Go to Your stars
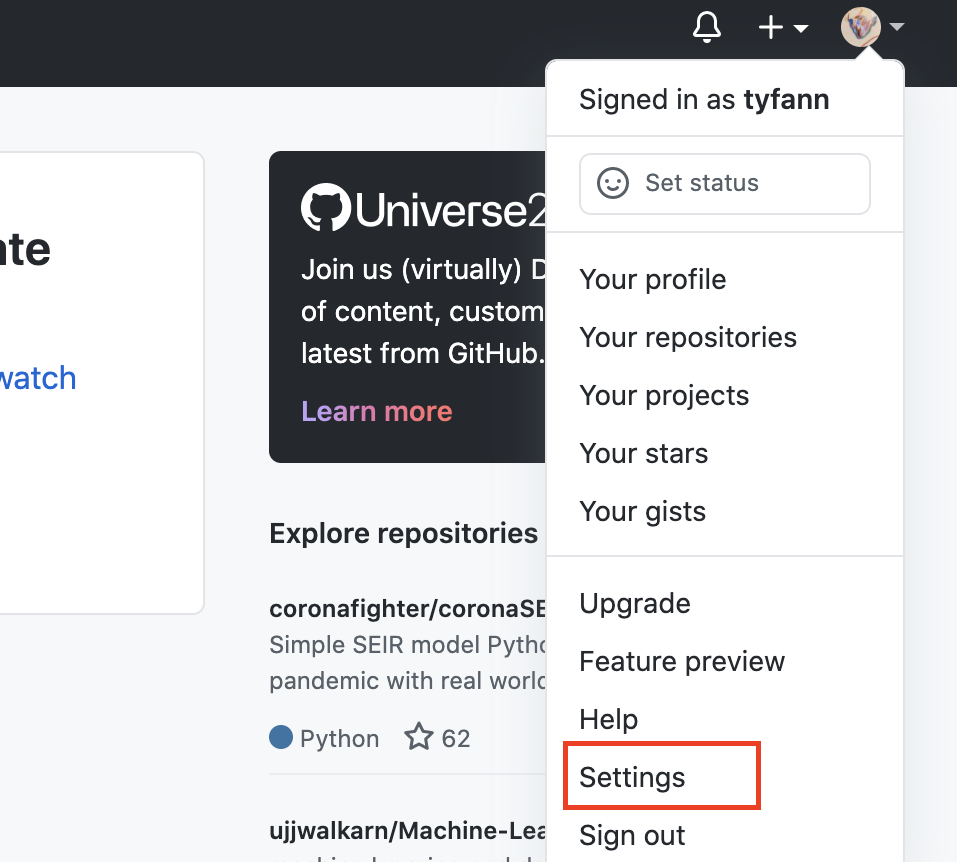Viewport: 957px width, 862px height. pos(643,454)
